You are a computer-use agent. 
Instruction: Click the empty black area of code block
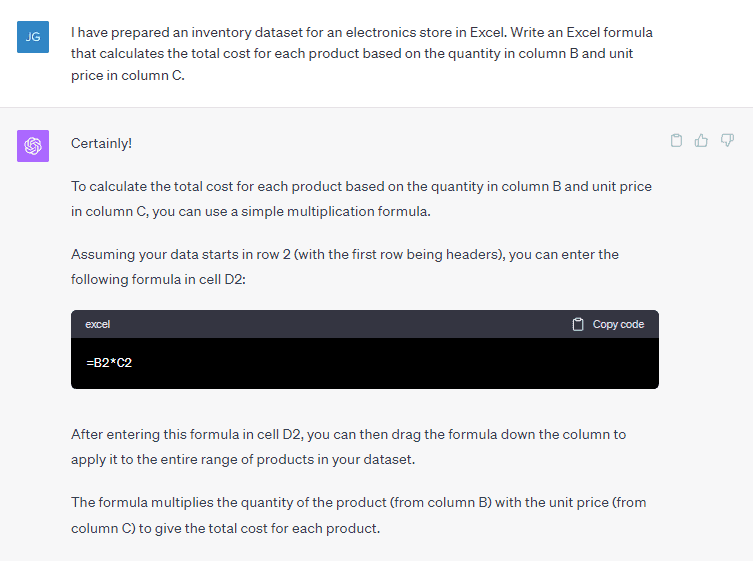tap(394, 363)
